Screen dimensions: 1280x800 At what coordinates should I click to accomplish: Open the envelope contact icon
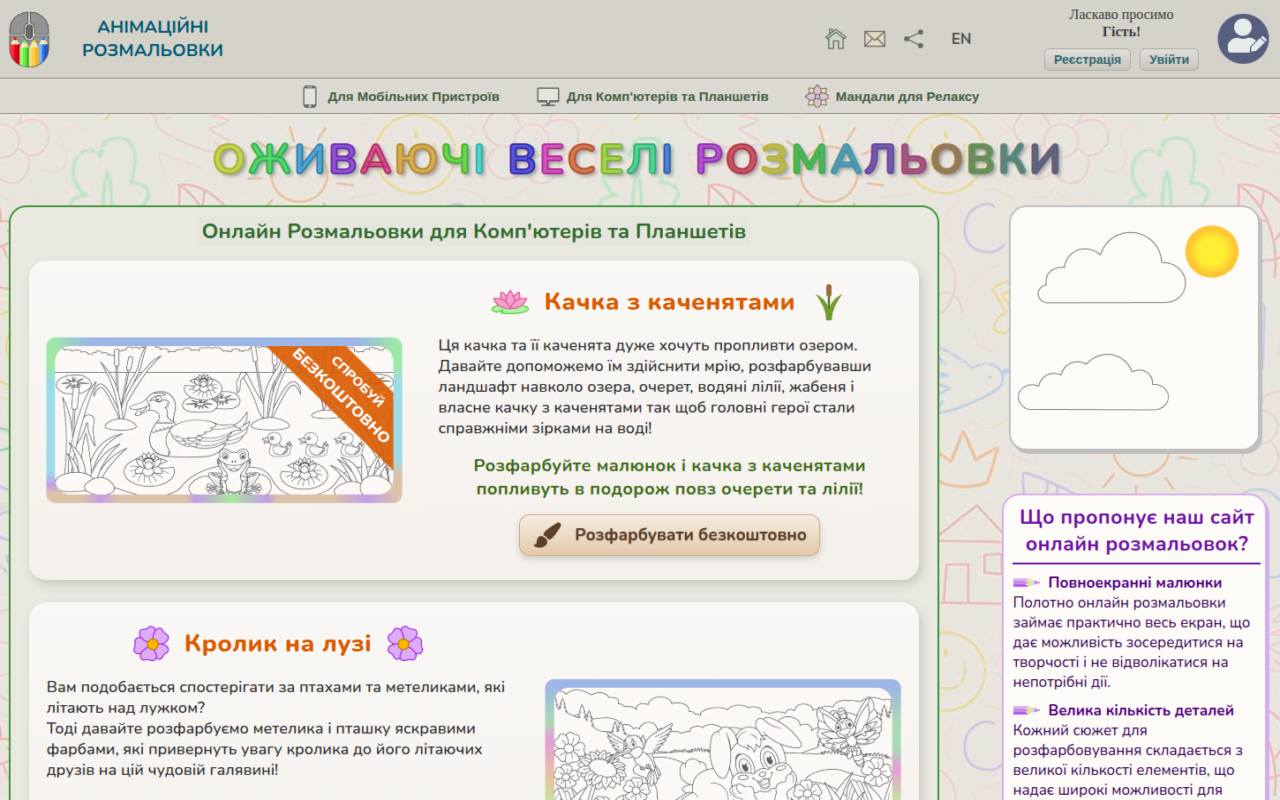tap(875, 39)
